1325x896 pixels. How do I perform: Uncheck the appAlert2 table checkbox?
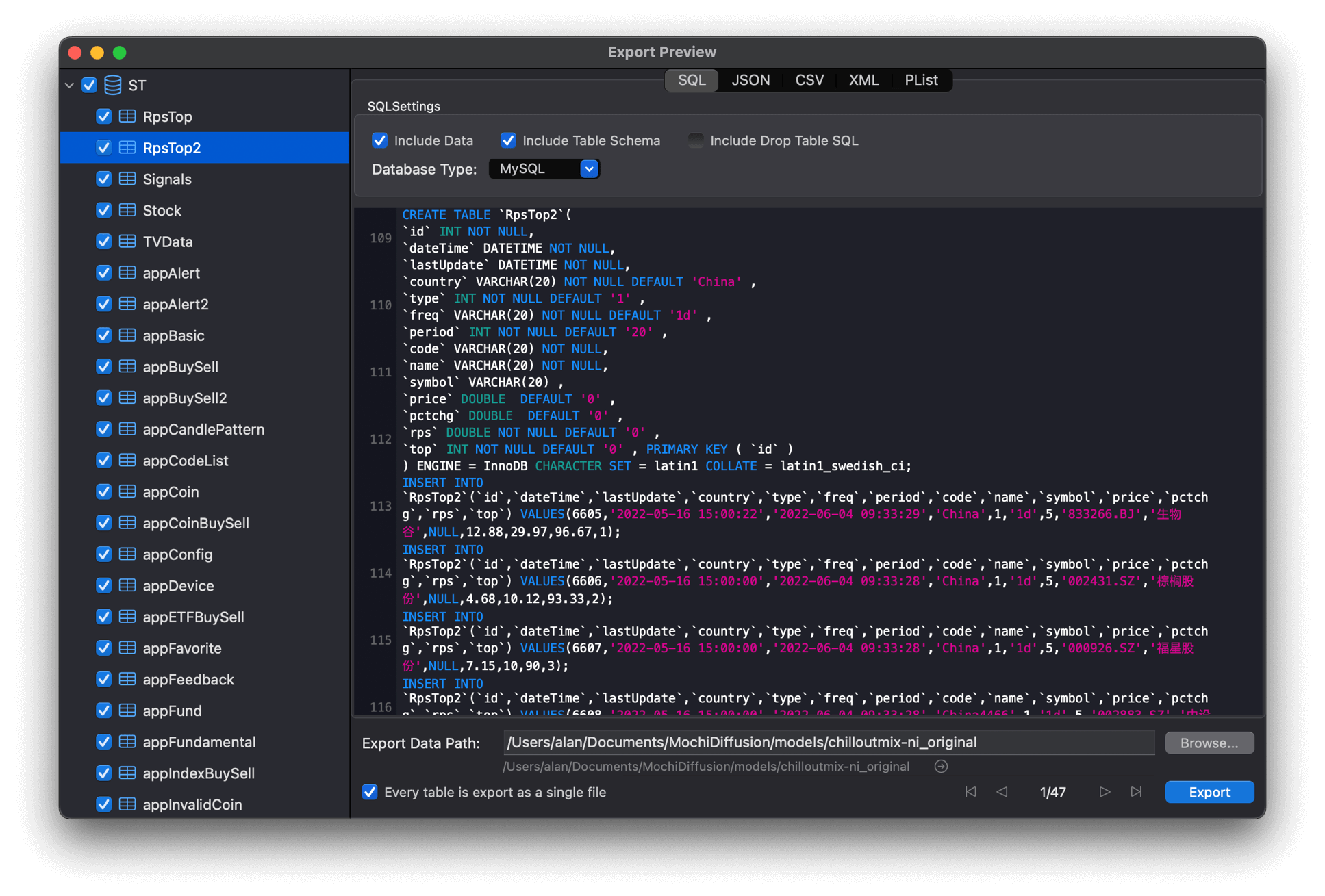click(104, 304)
